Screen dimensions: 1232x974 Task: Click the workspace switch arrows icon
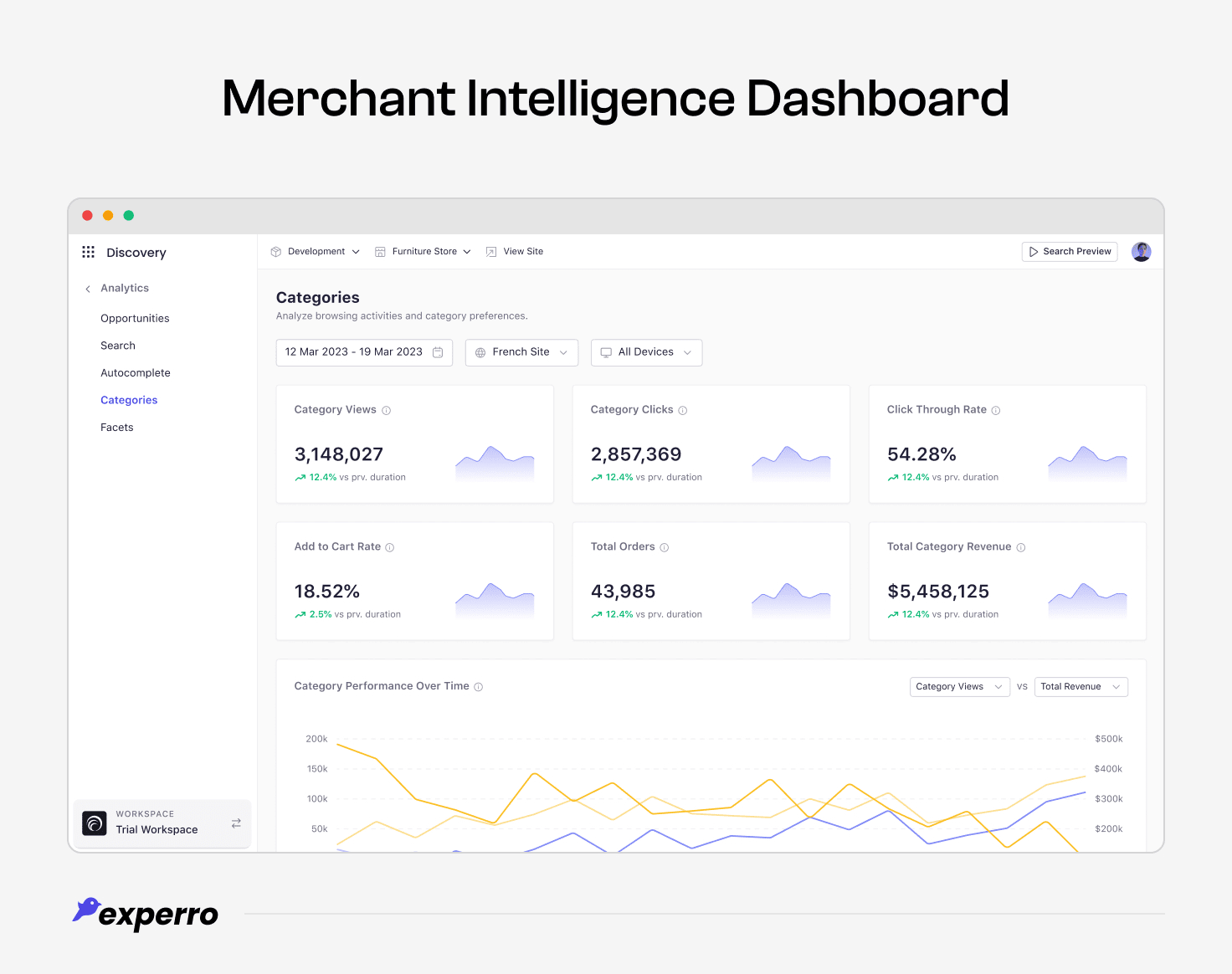[x=236, y=823]
